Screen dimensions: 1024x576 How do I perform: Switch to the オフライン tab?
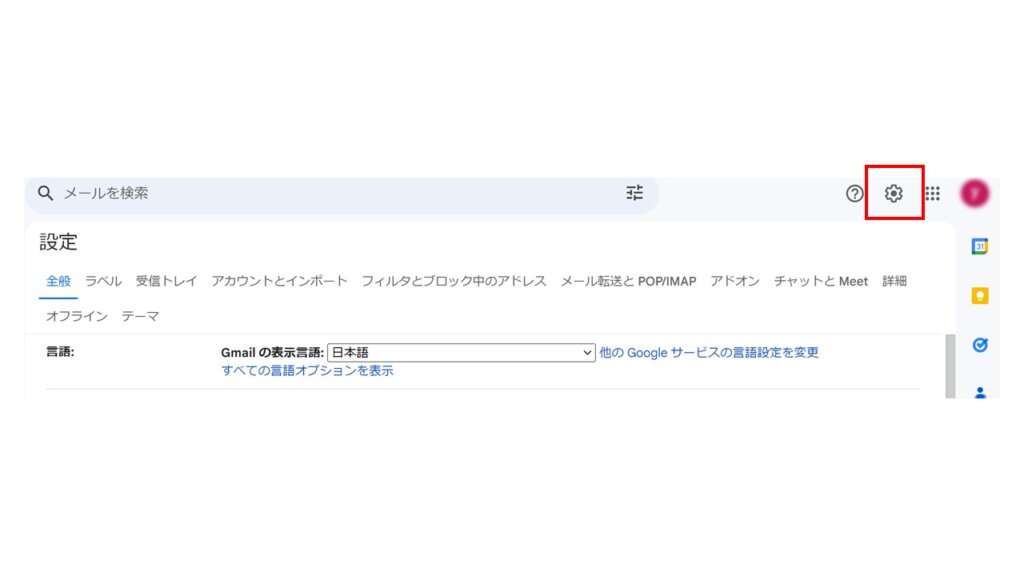click(76, 316)
